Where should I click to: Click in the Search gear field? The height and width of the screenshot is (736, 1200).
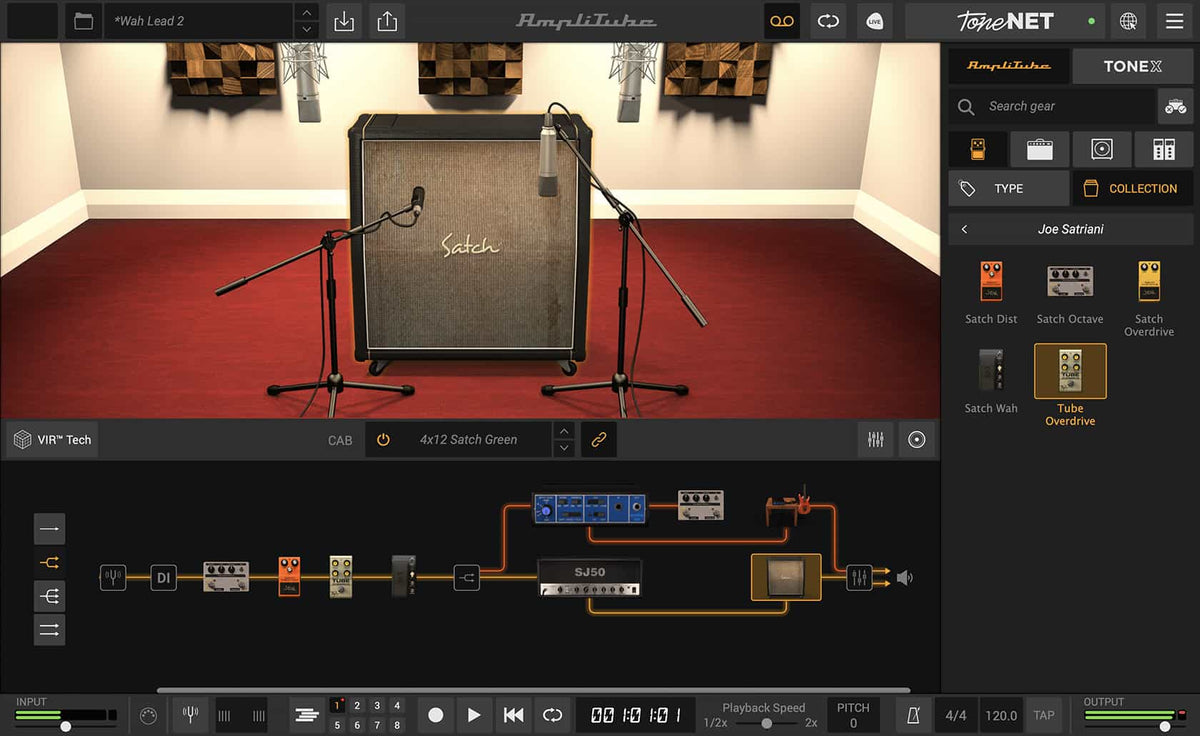click(1050, 106)
